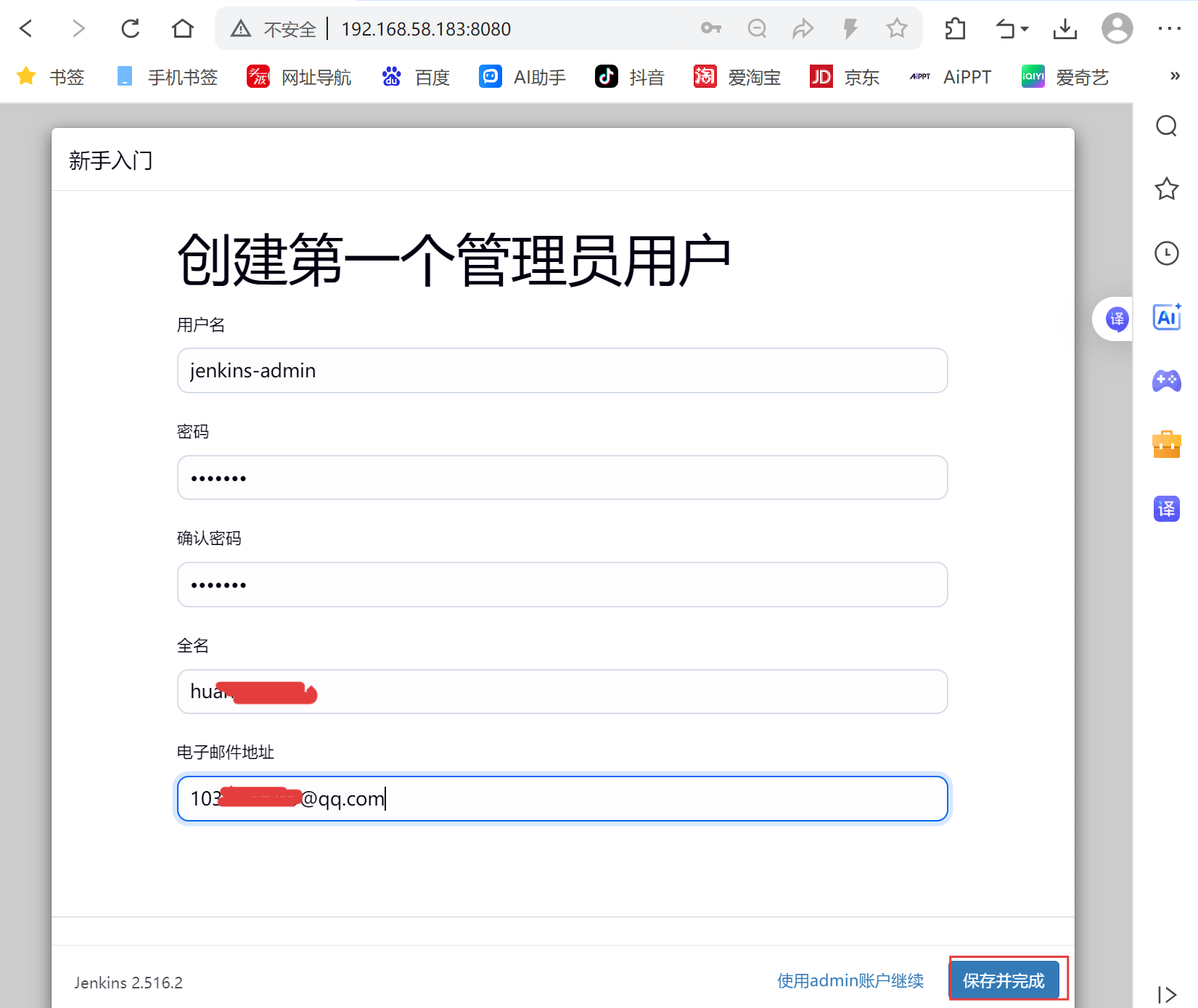Image resolution: width=1198 pixels, height=1008 pixels.
Task: Click the 用户名 username field
Action: (562, 371)
